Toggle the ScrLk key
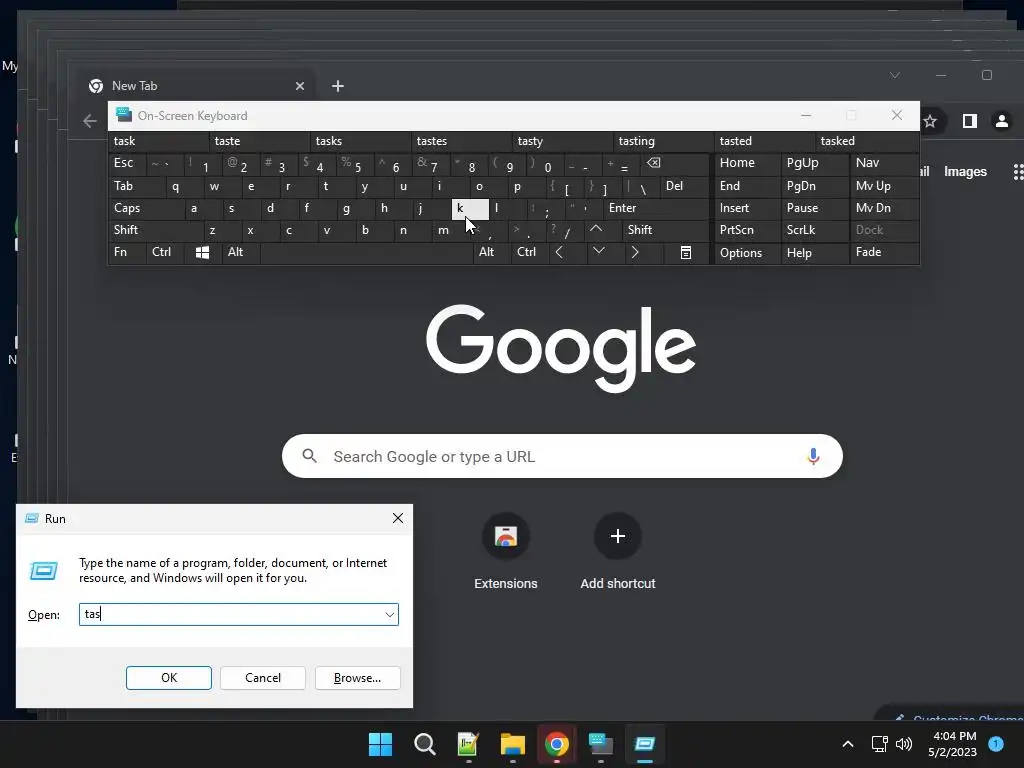 coord(814,230)
